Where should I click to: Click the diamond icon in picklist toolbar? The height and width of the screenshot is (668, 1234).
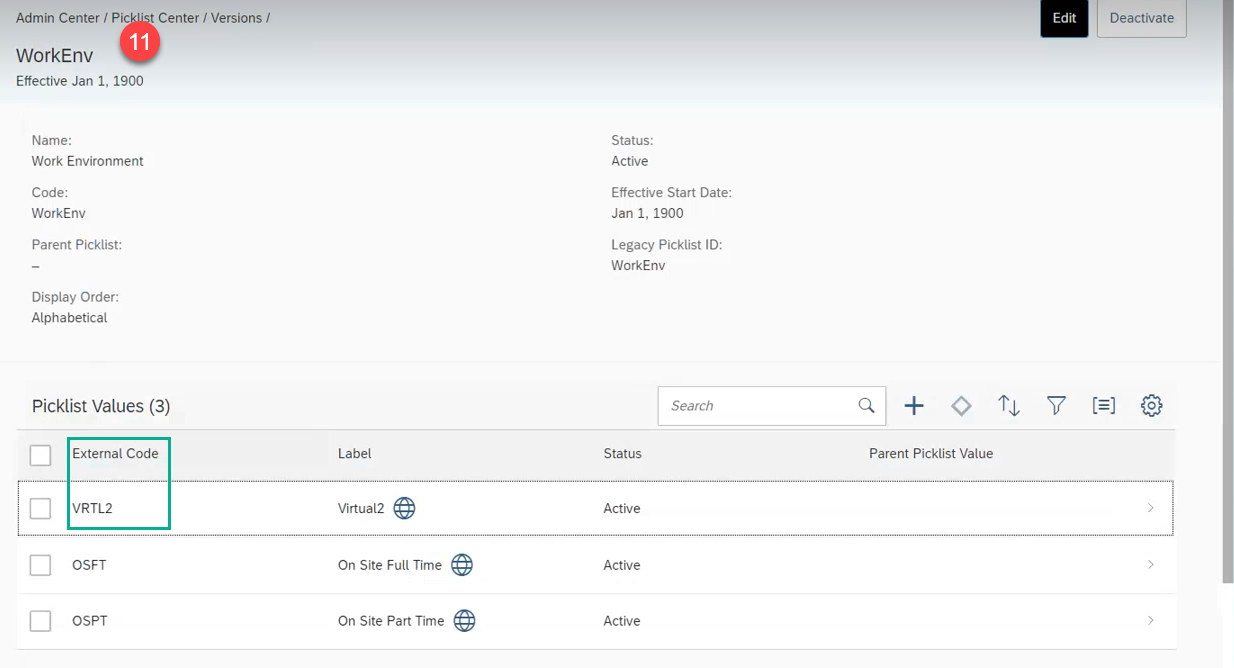click(961, 405)
